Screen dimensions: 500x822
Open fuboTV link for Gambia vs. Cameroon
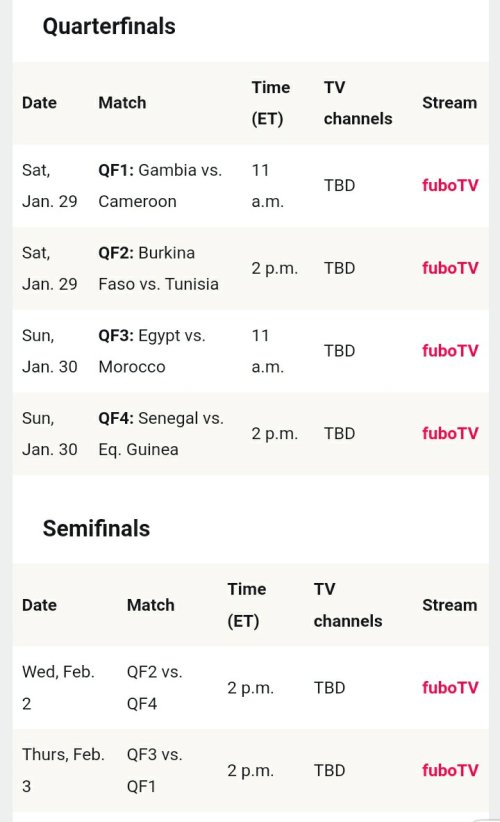click(x=450, y=186)
